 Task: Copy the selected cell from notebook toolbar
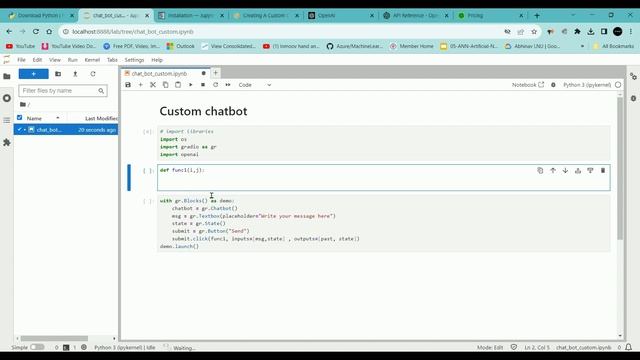click(x=165, y=85)
